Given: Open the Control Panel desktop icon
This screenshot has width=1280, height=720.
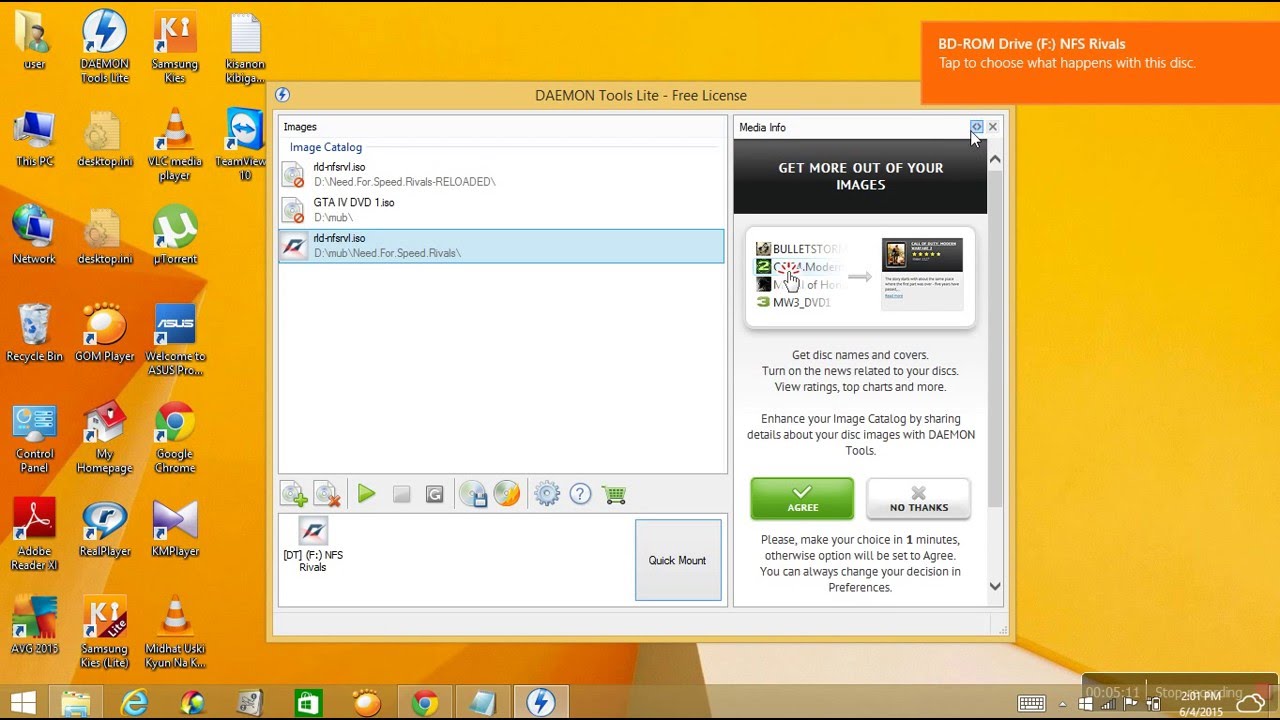Looking at the screenshot, I should pyautogui.click(x=34, y=439).
